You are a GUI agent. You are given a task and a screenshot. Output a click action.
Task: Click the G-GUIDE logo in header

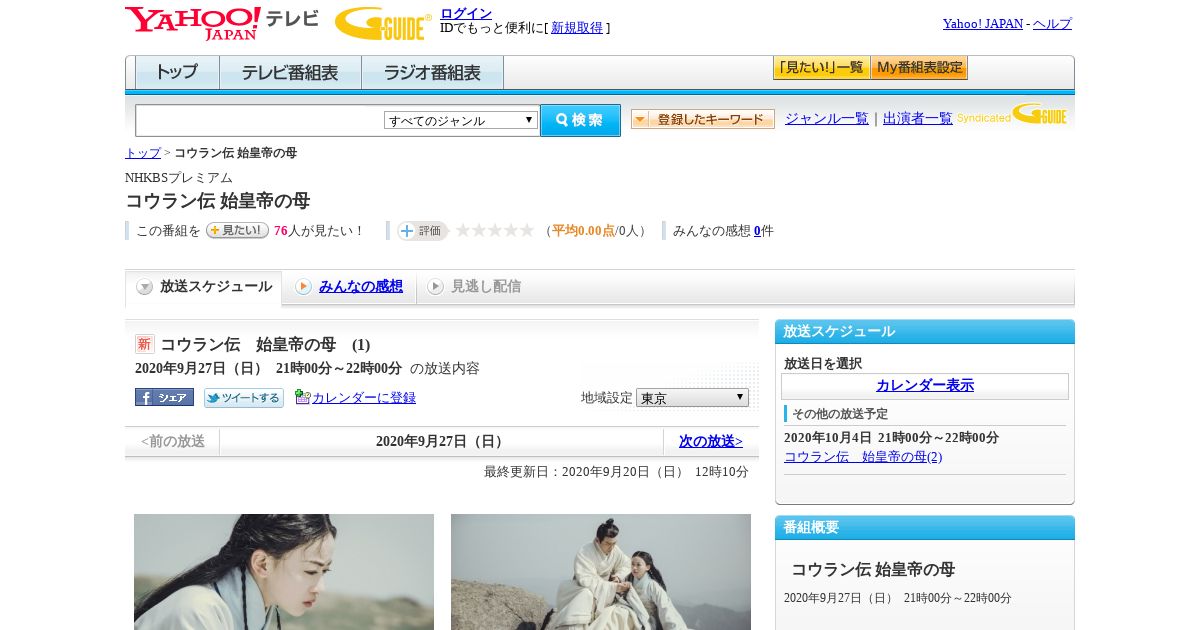383,23
